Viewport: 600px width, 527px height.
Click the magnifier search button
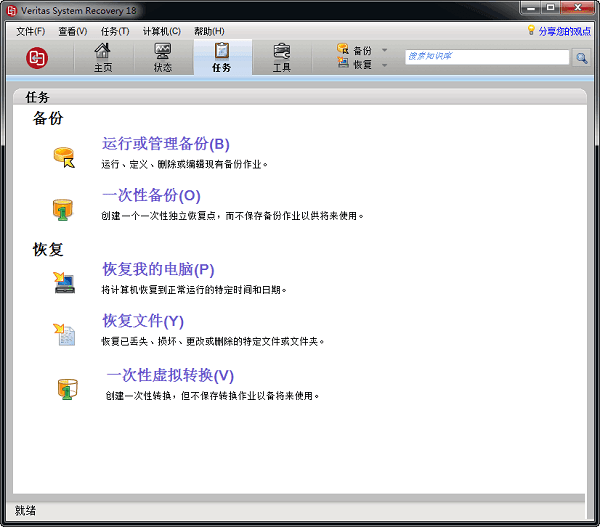pyautogui.click(x=582, y=58)
